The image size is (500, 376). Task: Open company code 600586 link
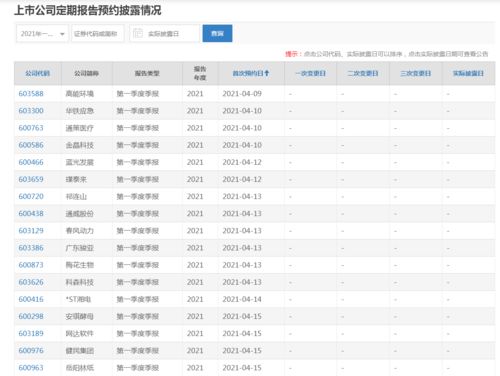coord(31,145)
